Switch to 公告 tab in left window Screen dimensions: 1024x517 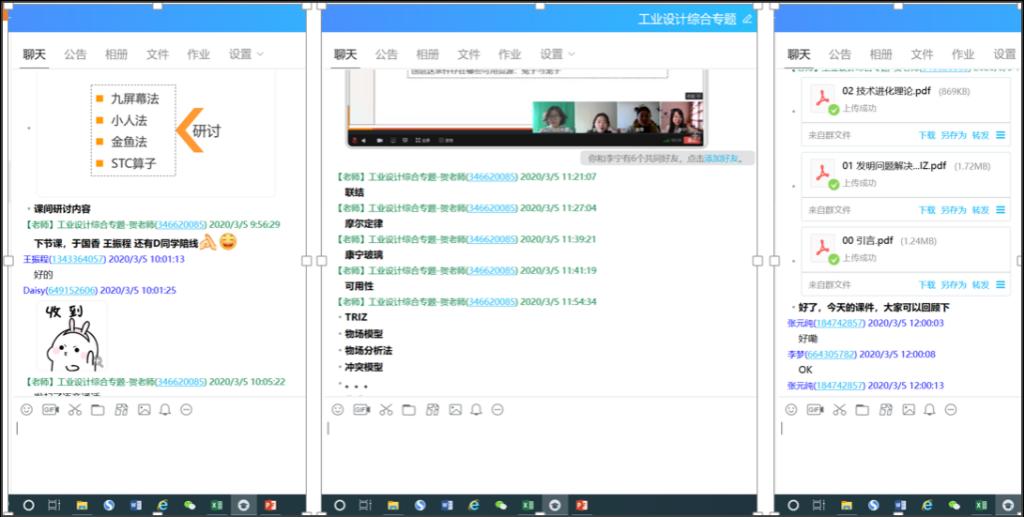[x=76, y=54]
